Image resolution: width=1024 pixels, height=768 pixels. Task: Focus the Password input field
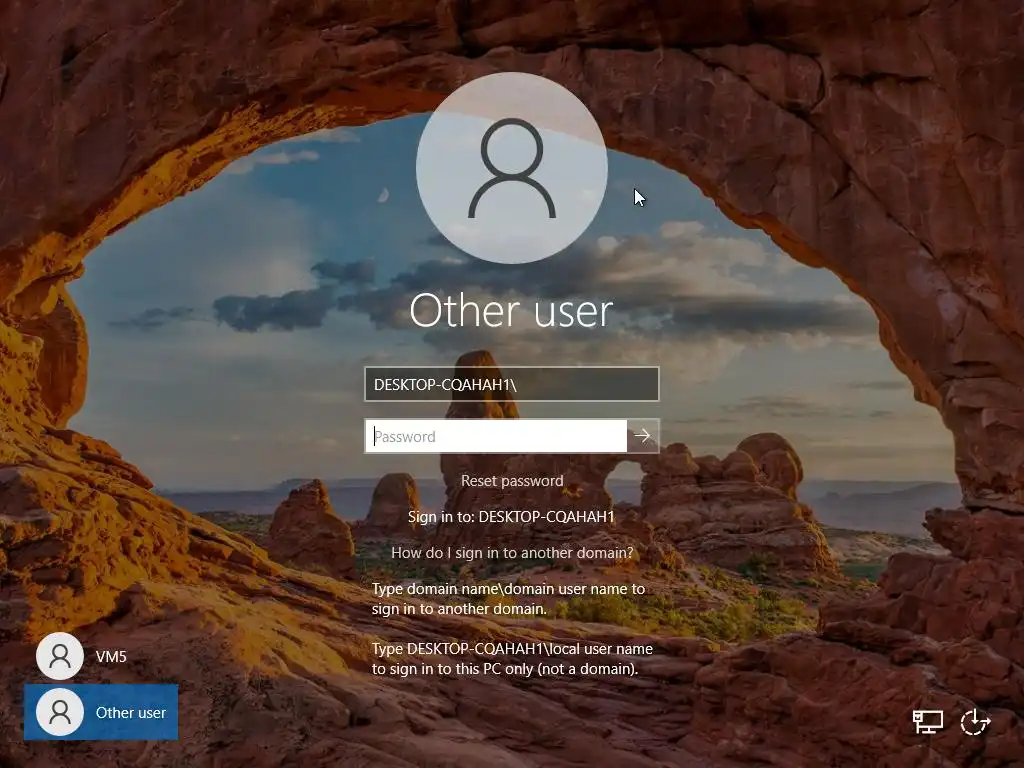[496, 436]
